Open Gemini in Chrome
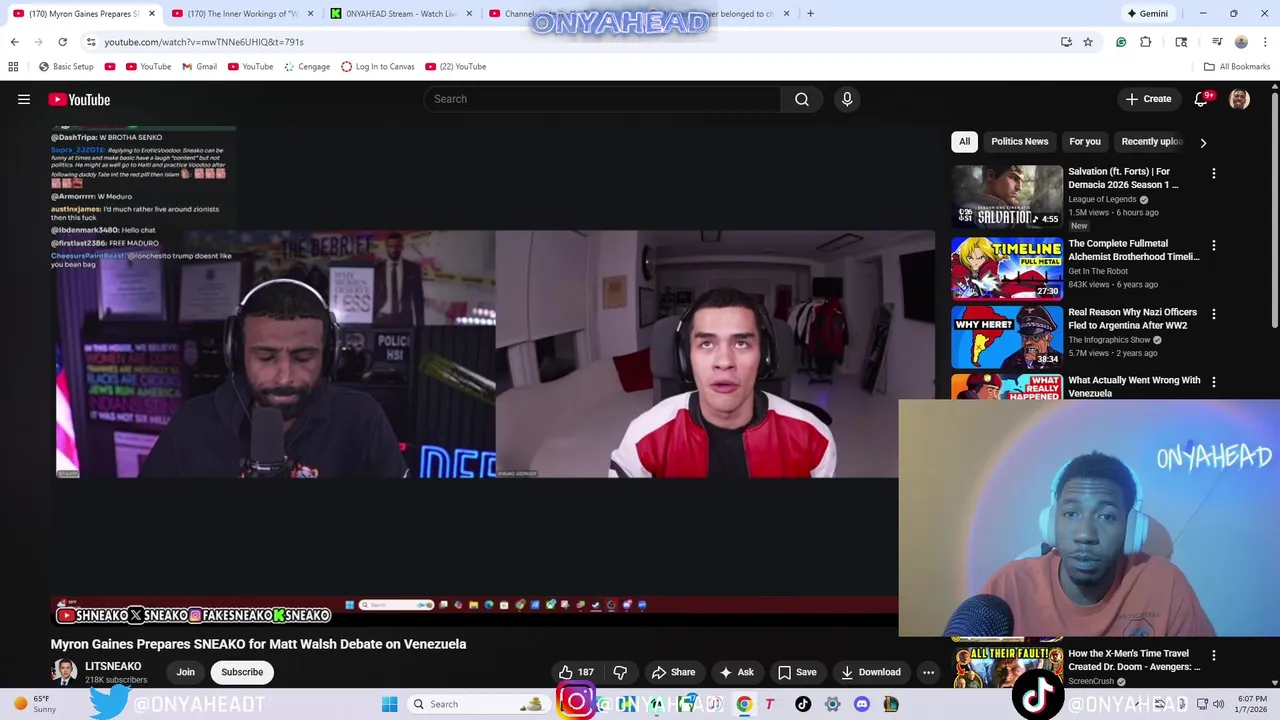 pyautogui.click(x=1147, y=14)
